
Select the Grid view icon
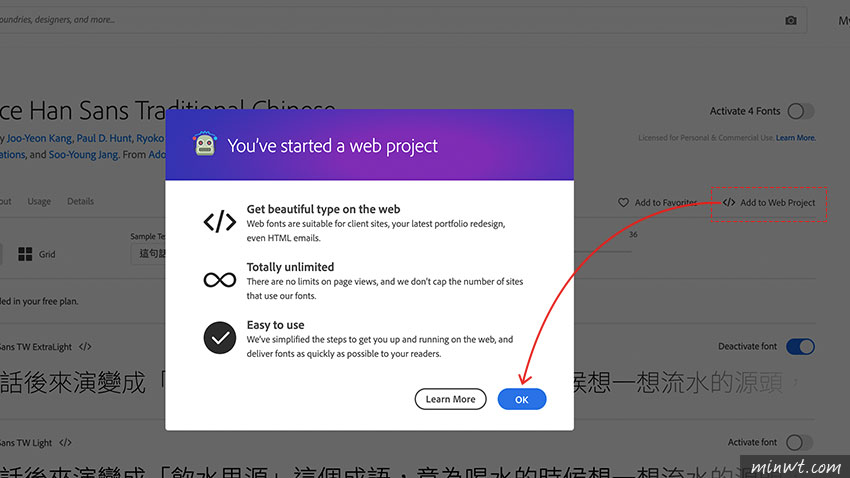click(x=25, y=254)
